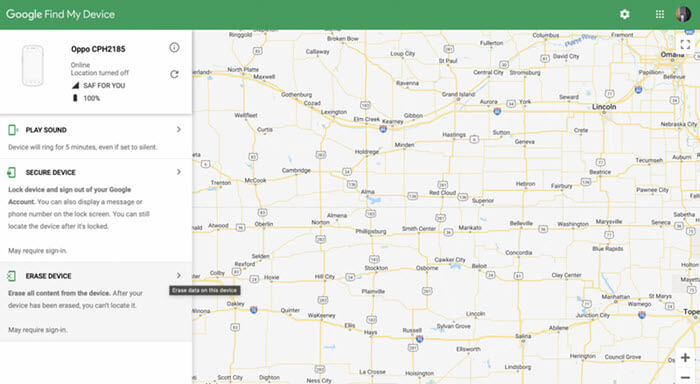Viewport: 700px width, 384px height.
Task: Click the Play Sound phone icon
Action: coord(12,130)
